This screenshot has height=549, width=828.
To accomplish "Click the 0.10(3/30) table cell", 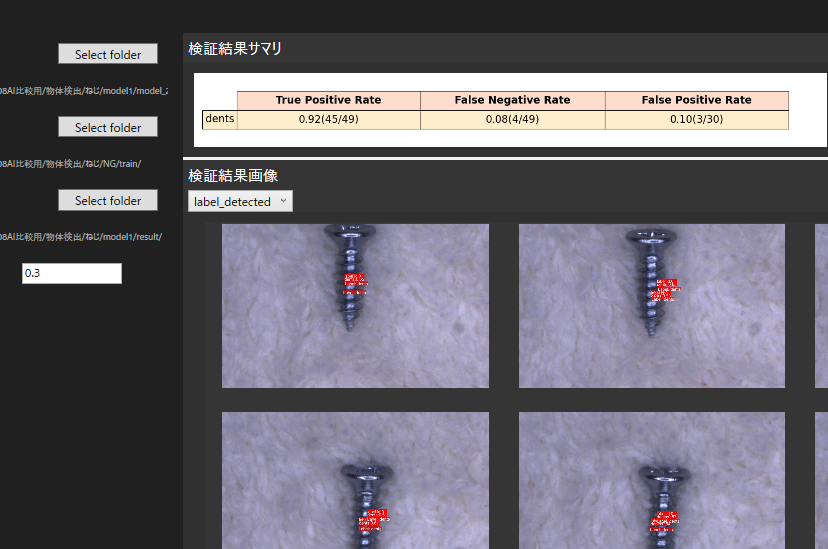I will (696, 120).
